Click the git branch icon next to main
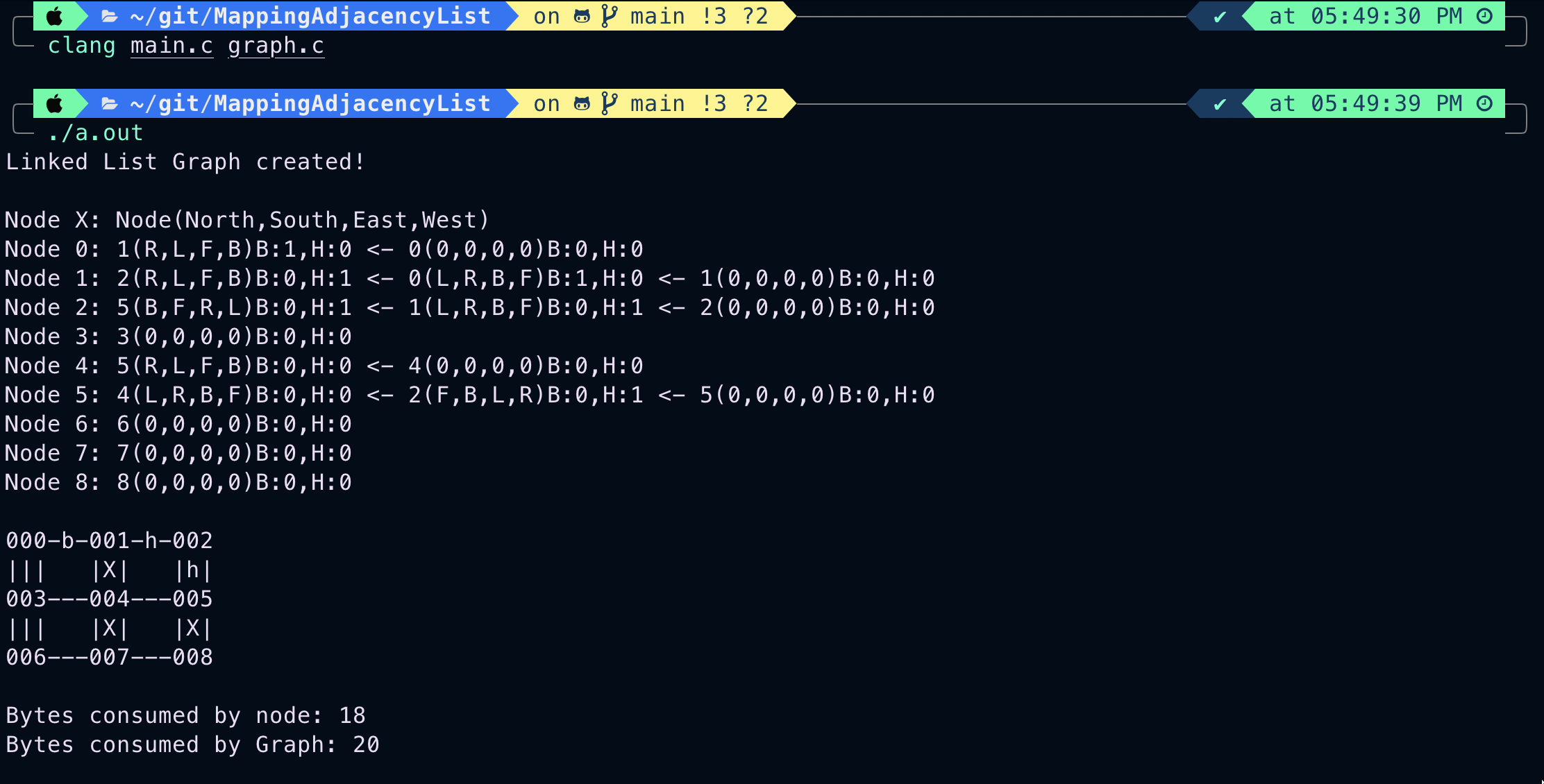The width and height of the screenshot is (1544, 784). [608, 15]
